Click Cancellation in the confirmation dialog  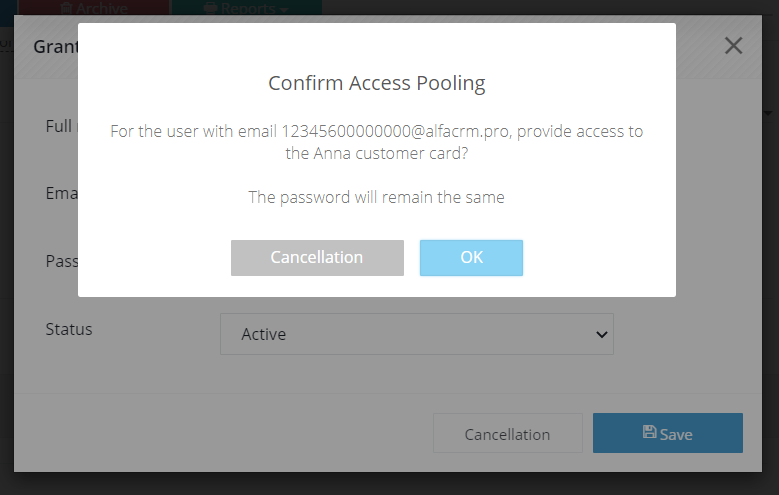[317, 257]
